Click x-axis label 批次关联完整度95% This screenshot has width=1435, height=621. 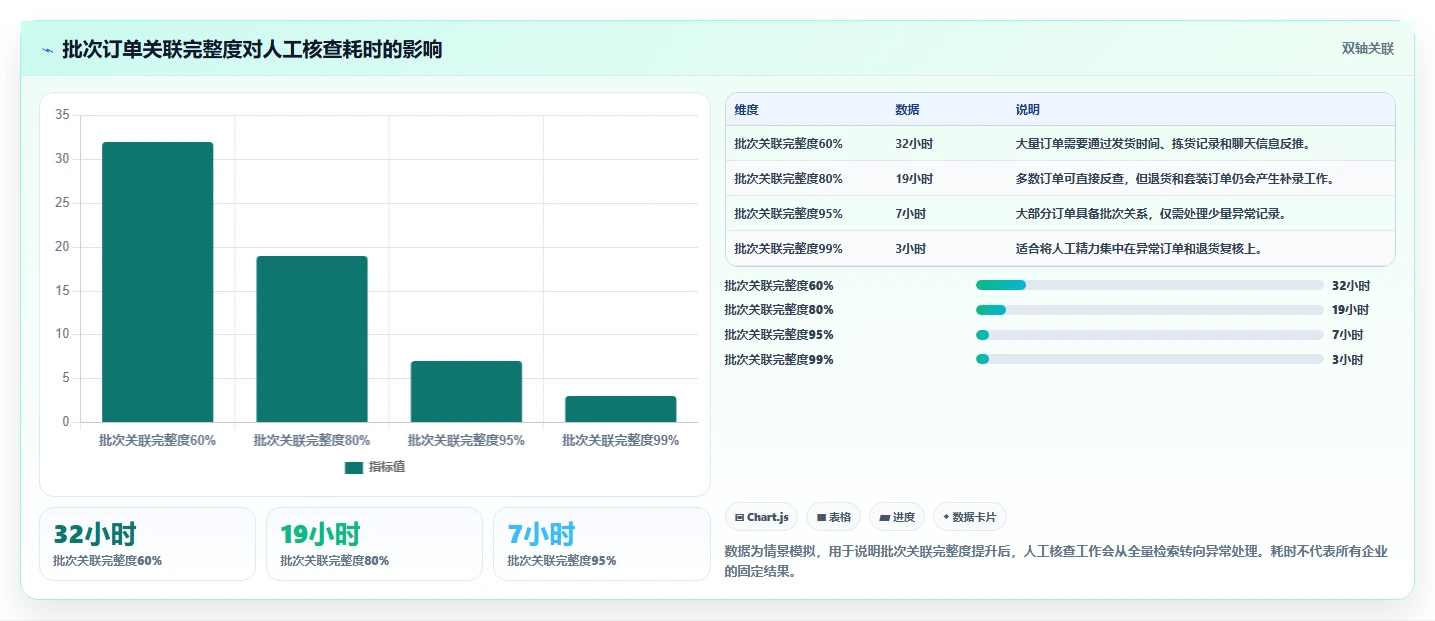(x=466, y=440)
